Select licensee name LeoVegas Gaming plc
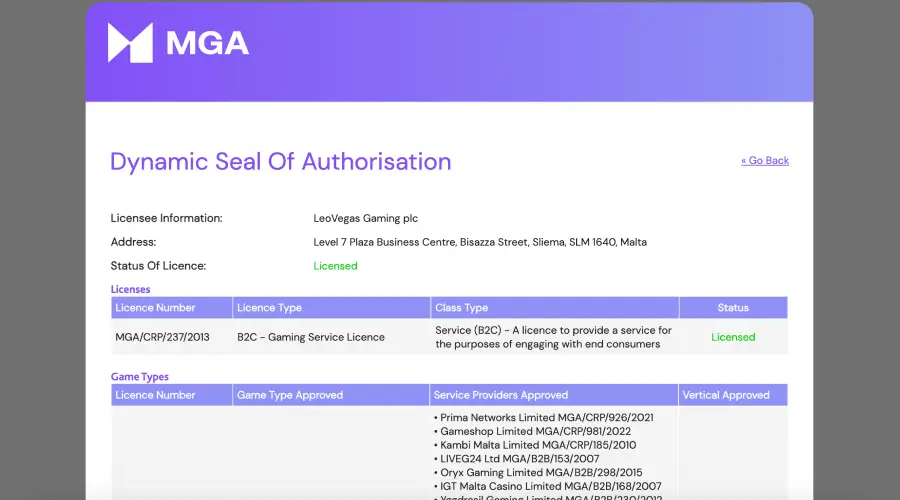This screenshot has width=900, height=500. (365, 218)
